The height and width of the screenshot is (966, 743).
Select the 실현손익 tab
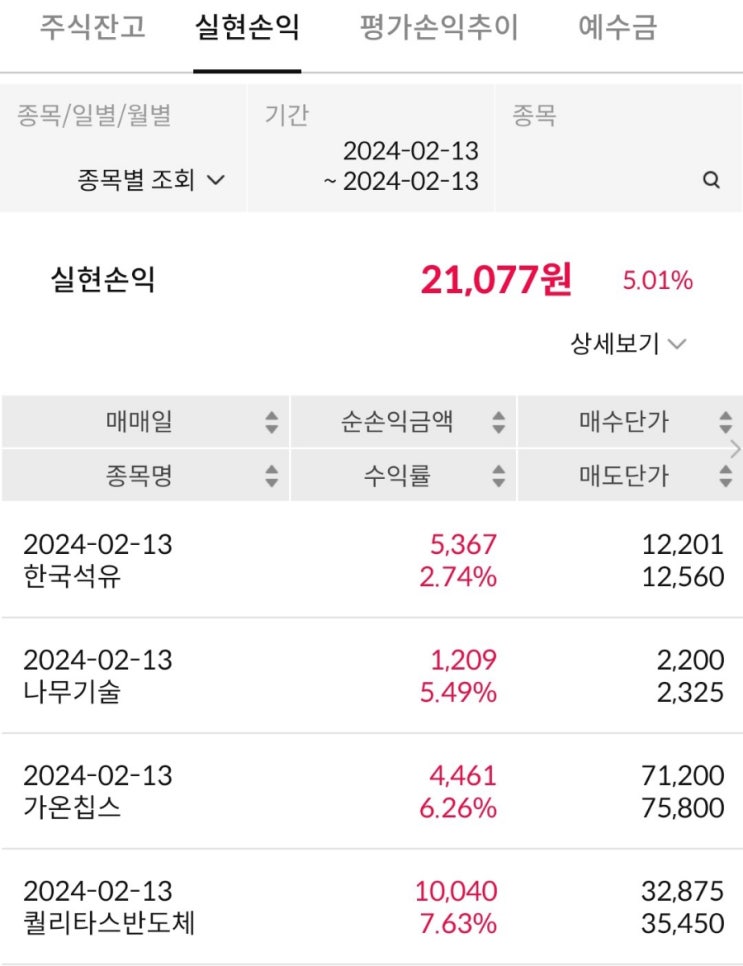pos(247,27)
